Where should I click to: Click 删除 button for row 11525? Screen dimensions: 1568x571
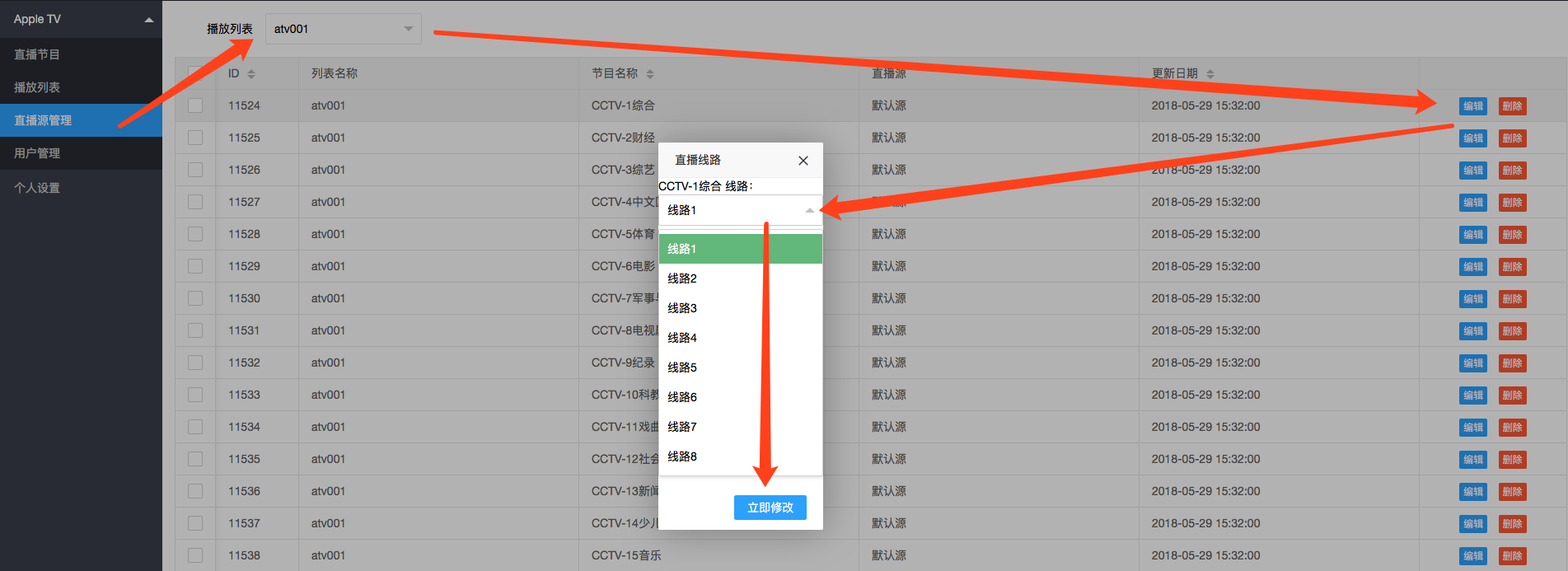pyautogui.click(x=1512, y=138)
